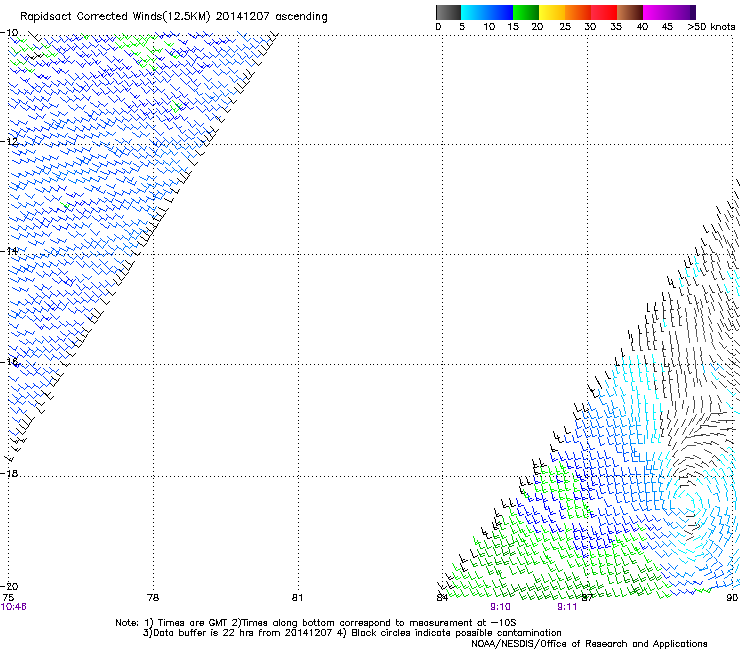Screen dimensions: 740x650
Task: Click the latitude label -12
Action: pyautogui.click(x=9, y=141)
